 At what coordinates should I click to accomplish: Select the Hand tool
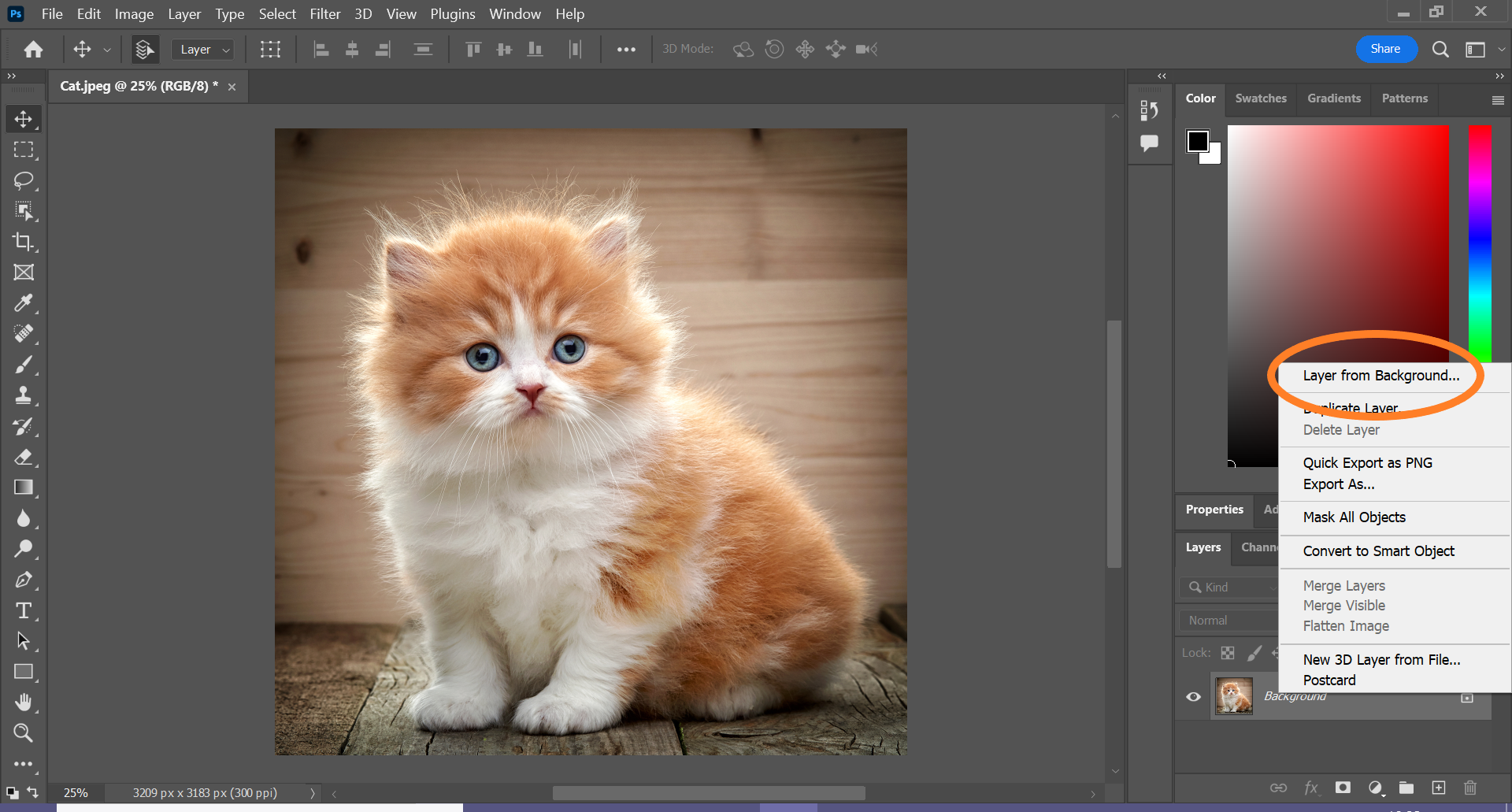pos(24,703)
